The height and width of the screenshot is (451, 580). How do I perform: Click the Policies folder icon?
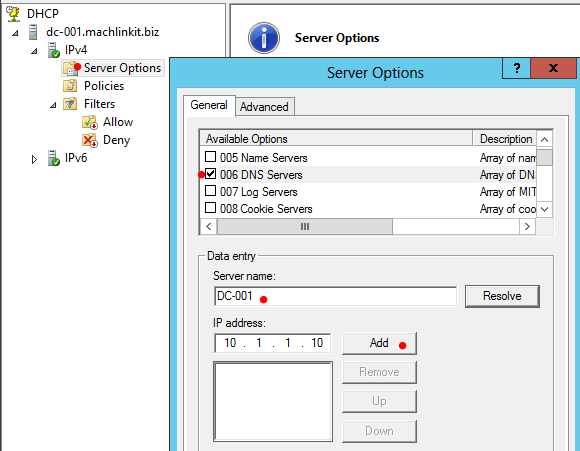(70, 86)
